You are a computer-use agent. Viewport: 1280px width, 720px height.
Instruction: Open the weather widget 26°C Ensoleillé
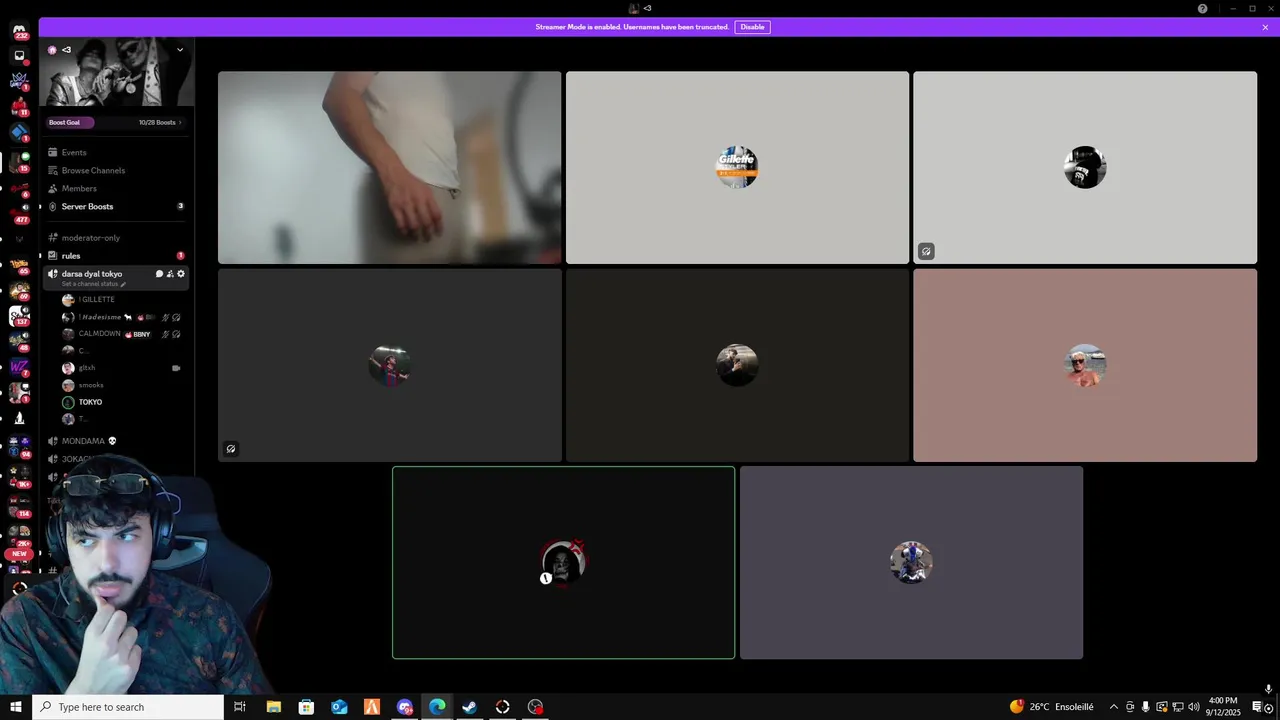[1051, 707]
